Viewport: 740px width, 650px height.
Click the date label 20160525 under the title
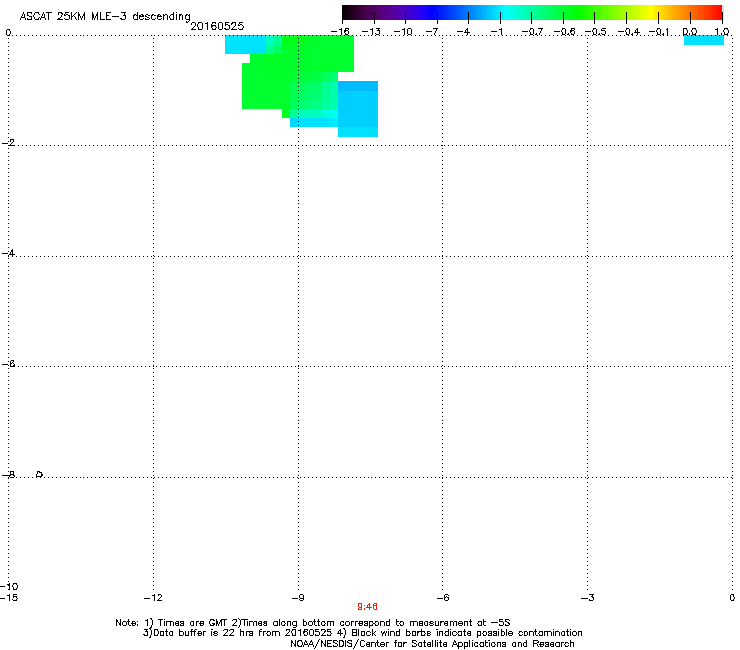[217, 26]
